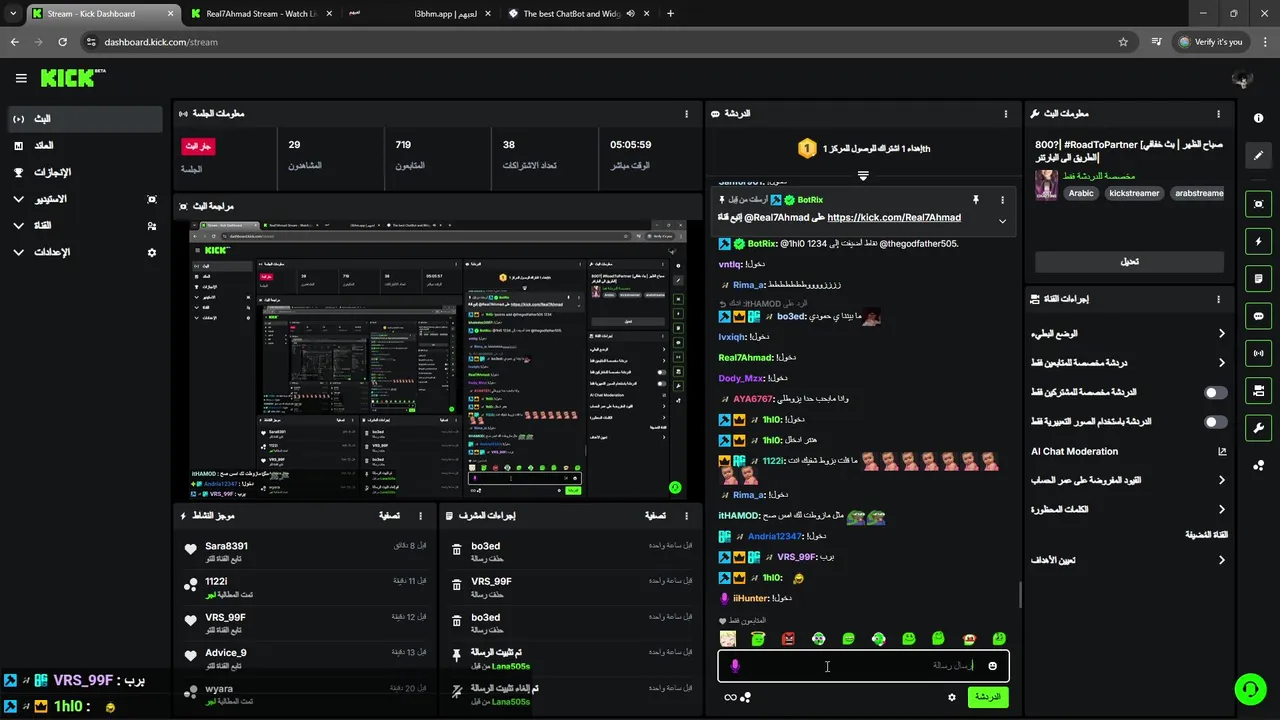This screenshot has height=720, width=1280.
Task: Open the info icon in right toolbar
Action: [1258, 118]
